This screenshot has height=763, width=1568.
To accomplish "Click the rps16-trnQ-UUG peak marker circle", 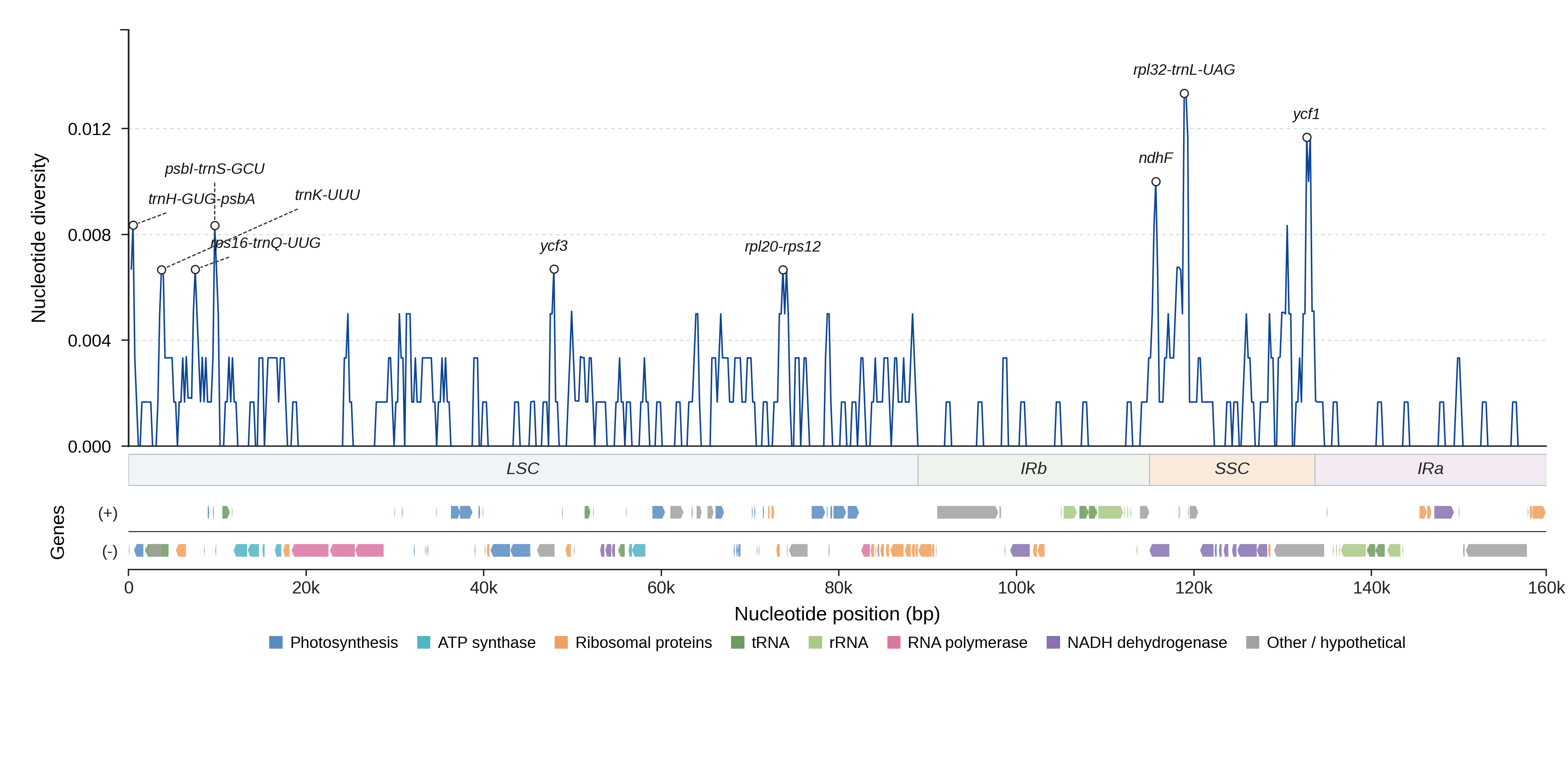I will click(195, 269).
